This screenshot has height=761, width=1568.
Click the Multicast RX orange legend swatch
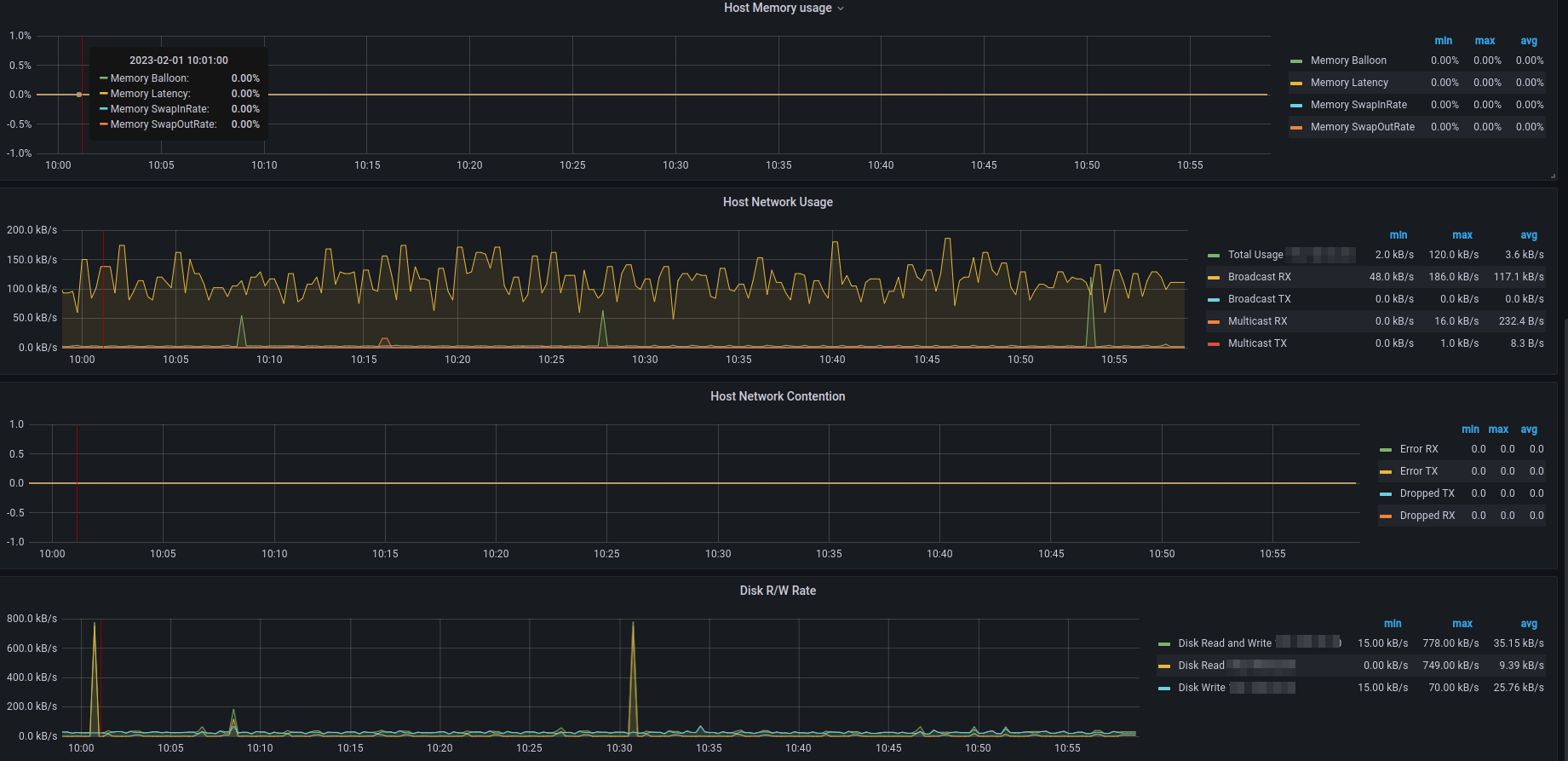1214,322
